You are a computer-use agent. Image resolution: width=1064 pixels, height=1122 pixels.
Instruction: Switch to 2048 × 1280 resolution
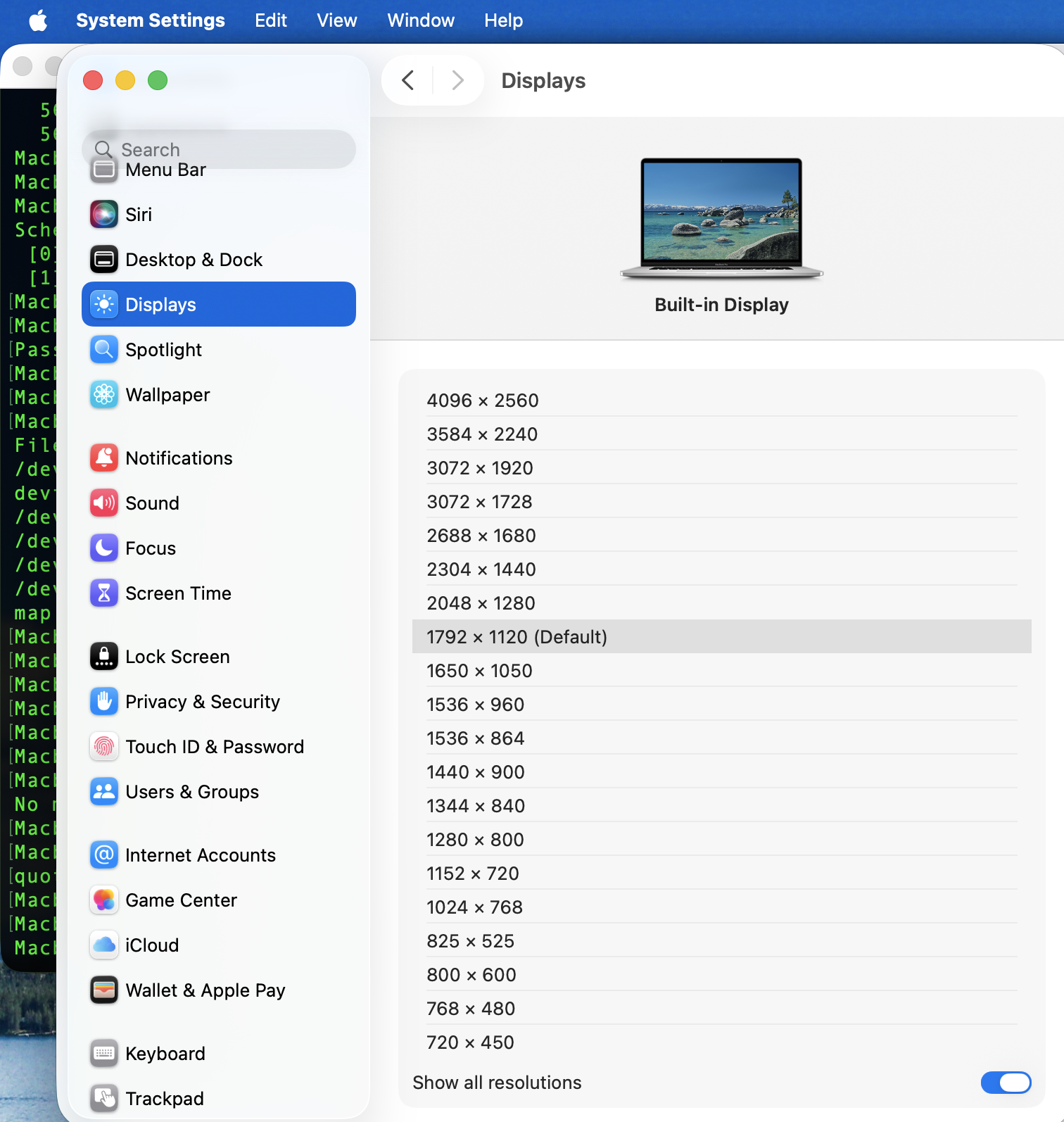pos(722,603)
